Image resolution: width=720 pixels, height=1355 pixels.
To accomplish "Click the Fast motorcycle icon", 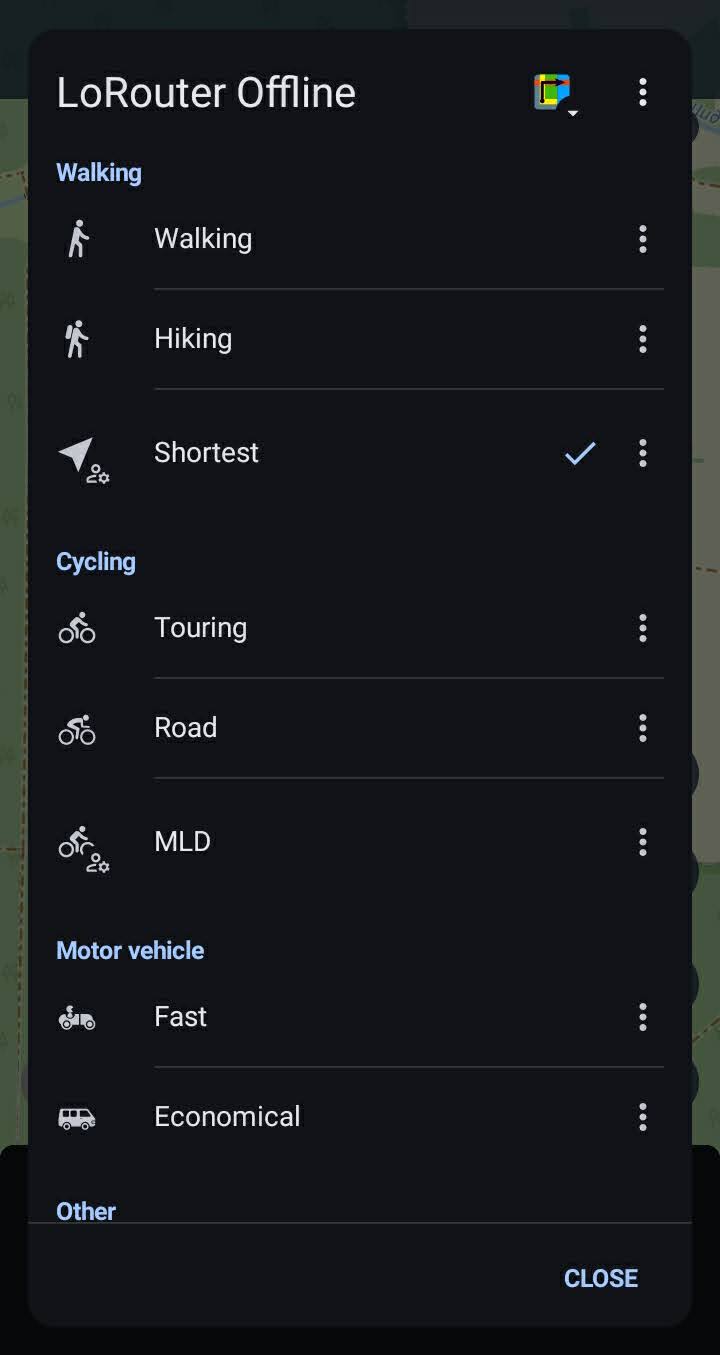I will click(77, 1017).
